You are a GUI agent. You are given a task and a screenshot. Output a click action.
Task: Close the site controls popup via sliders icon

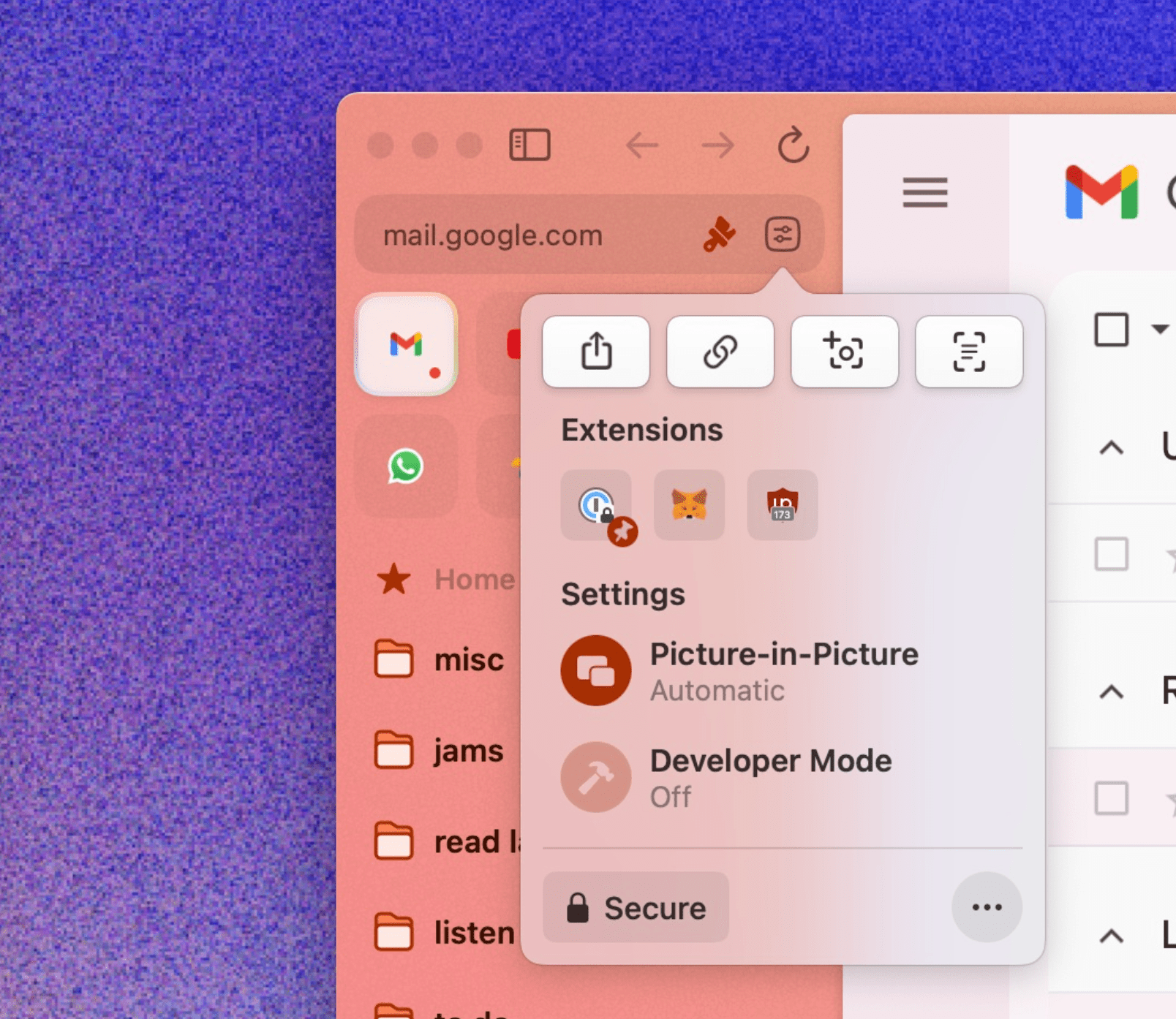[x=783, y=235]
